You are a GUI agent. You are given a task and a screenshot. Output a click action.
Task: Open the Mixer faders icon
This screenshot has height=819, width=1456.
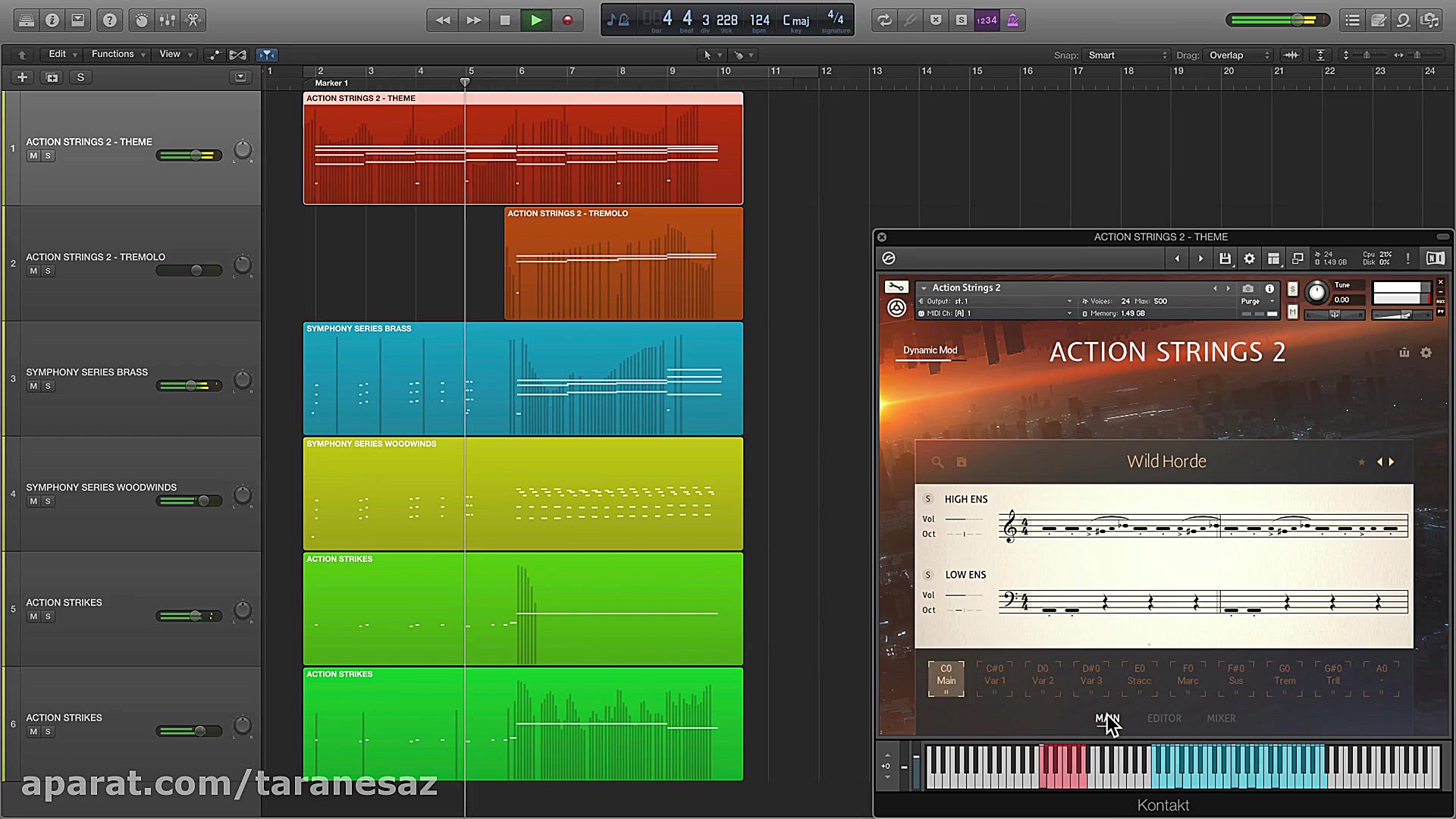(x=167, y=20)
